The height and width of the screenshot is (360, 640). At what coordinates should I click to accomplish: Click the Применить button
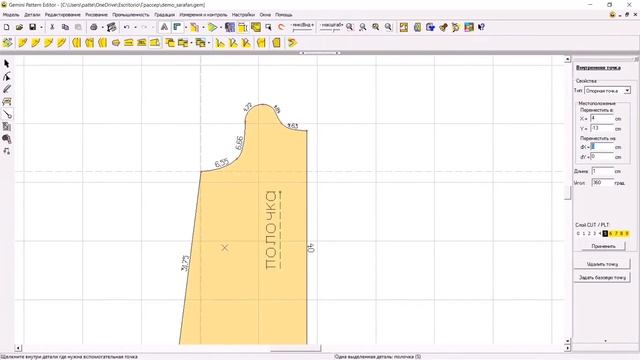(603, 246)
